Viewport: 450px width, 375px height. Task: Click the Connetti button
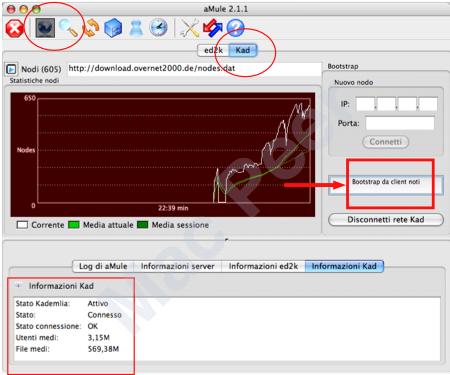385,142
